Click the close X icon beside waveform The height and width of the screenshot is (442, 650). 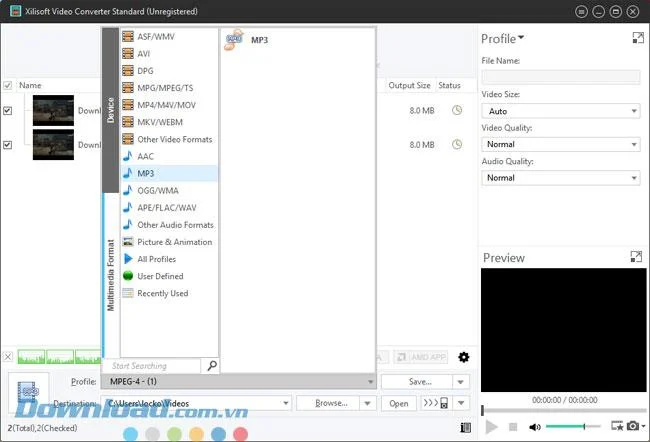click(8, 357)
